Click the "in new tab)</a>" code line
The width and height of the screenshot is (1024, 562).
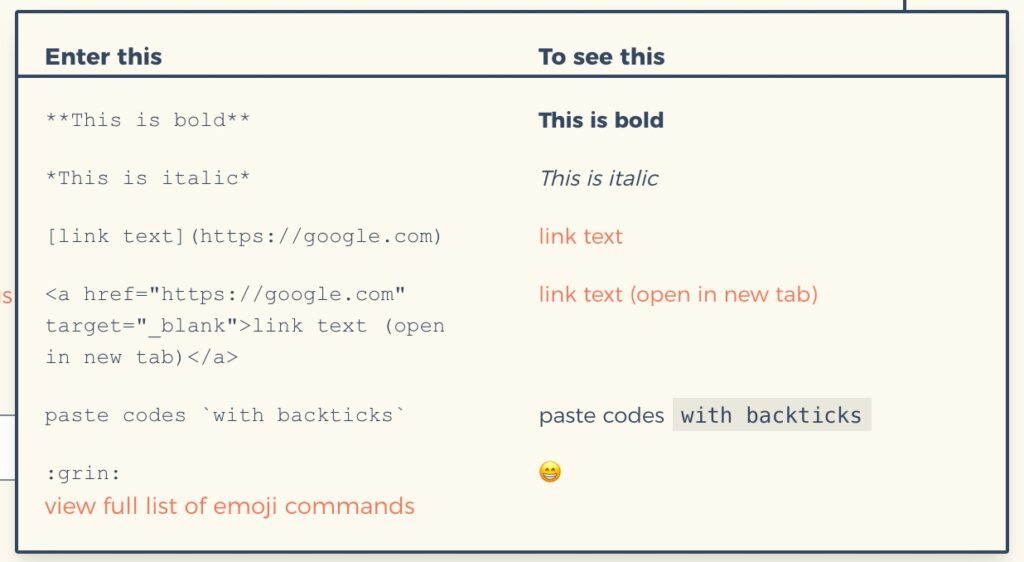coord(141,357)
